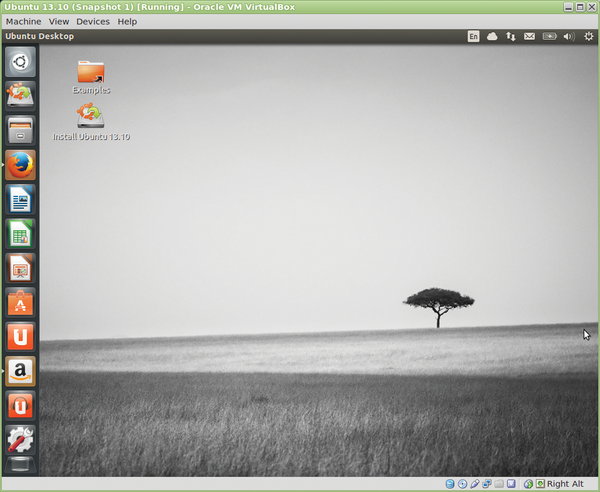Screen dimensions: 600x492
Task: Open LibreOffice Writer
Action: (x=20, y=199)
